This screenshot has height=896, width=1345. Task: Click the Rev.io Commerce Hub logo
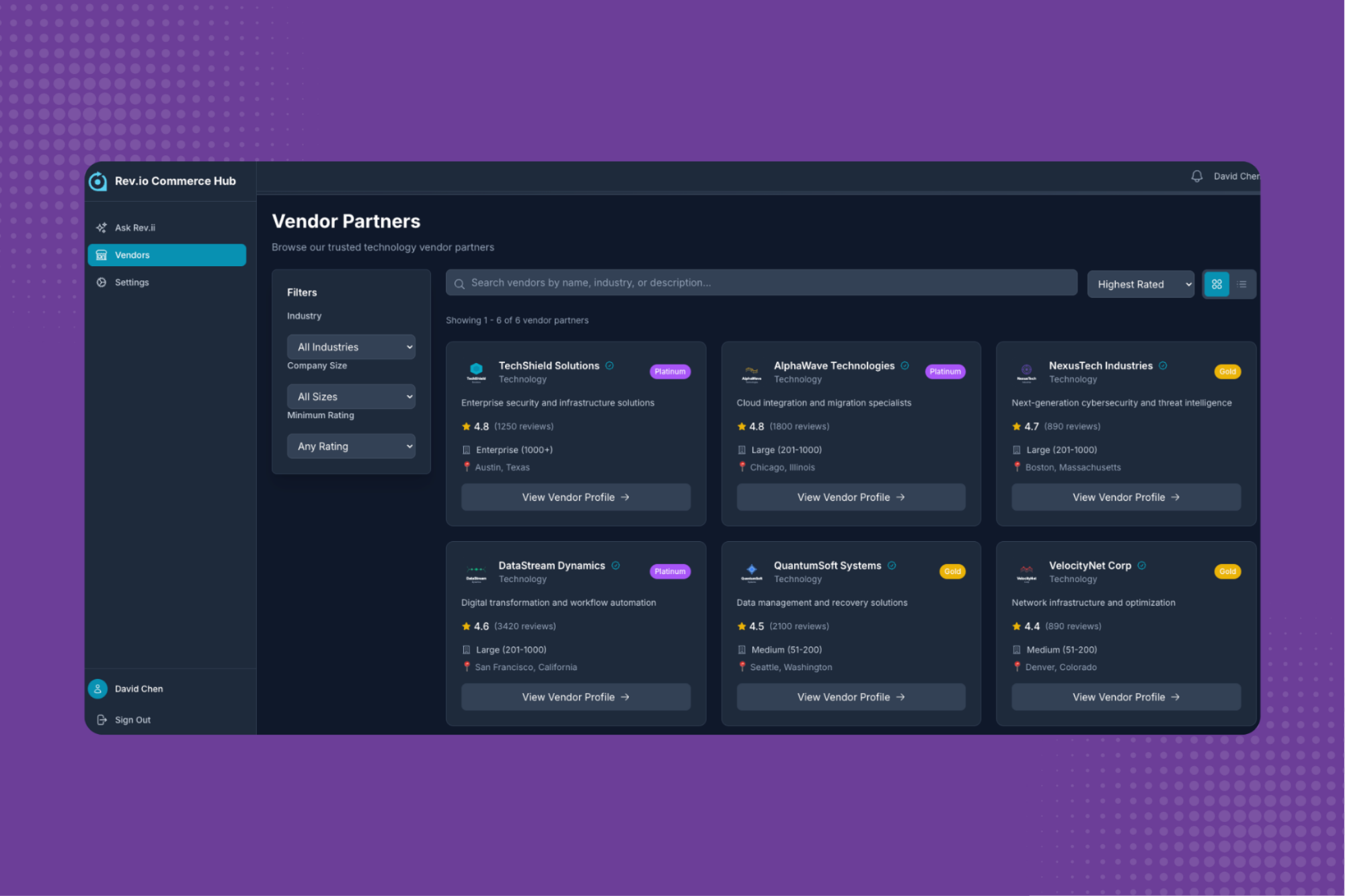point(98,180)
